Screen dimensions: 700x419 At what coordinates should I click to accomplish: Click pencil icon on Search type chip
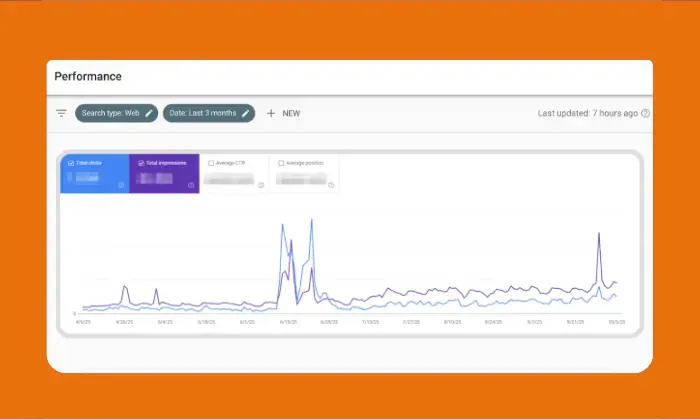pos(149,113)
